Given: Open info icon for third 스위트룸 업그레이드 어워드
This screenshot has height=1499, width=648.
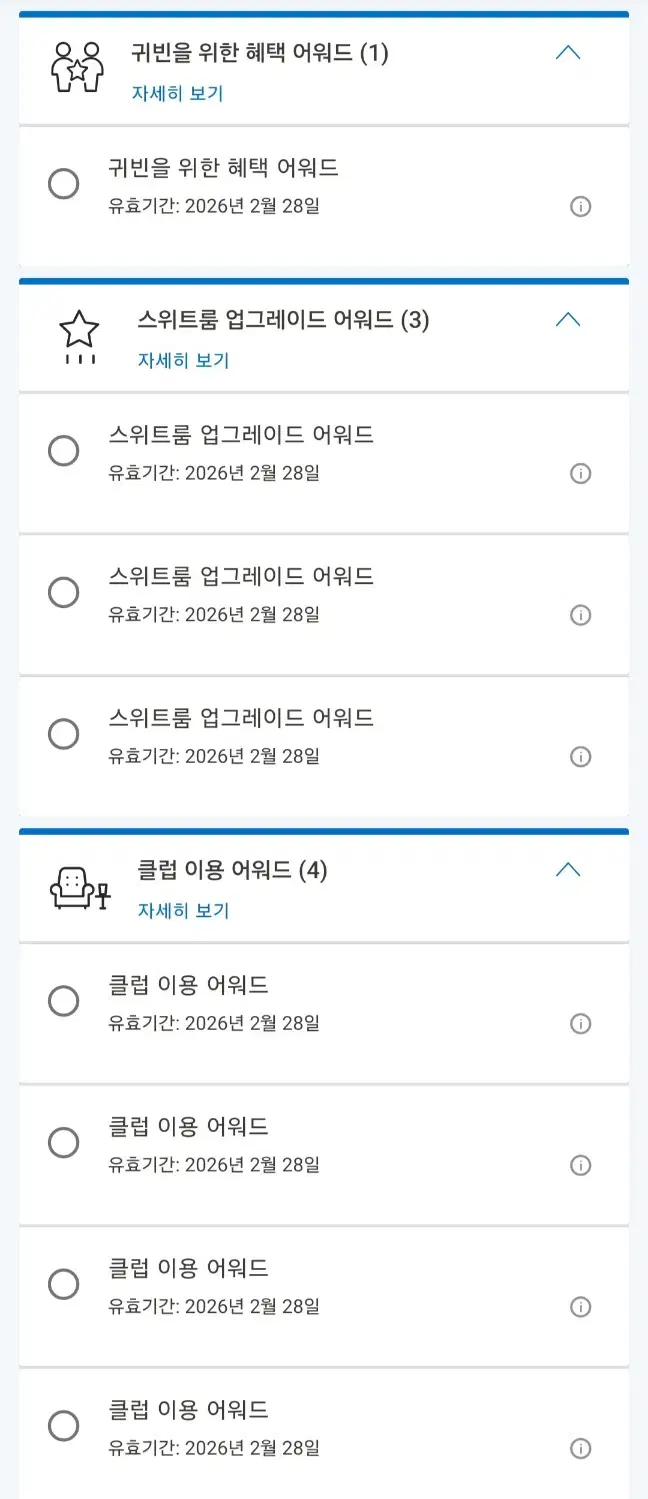Looking at the screenshot, I should pos(580,757).
